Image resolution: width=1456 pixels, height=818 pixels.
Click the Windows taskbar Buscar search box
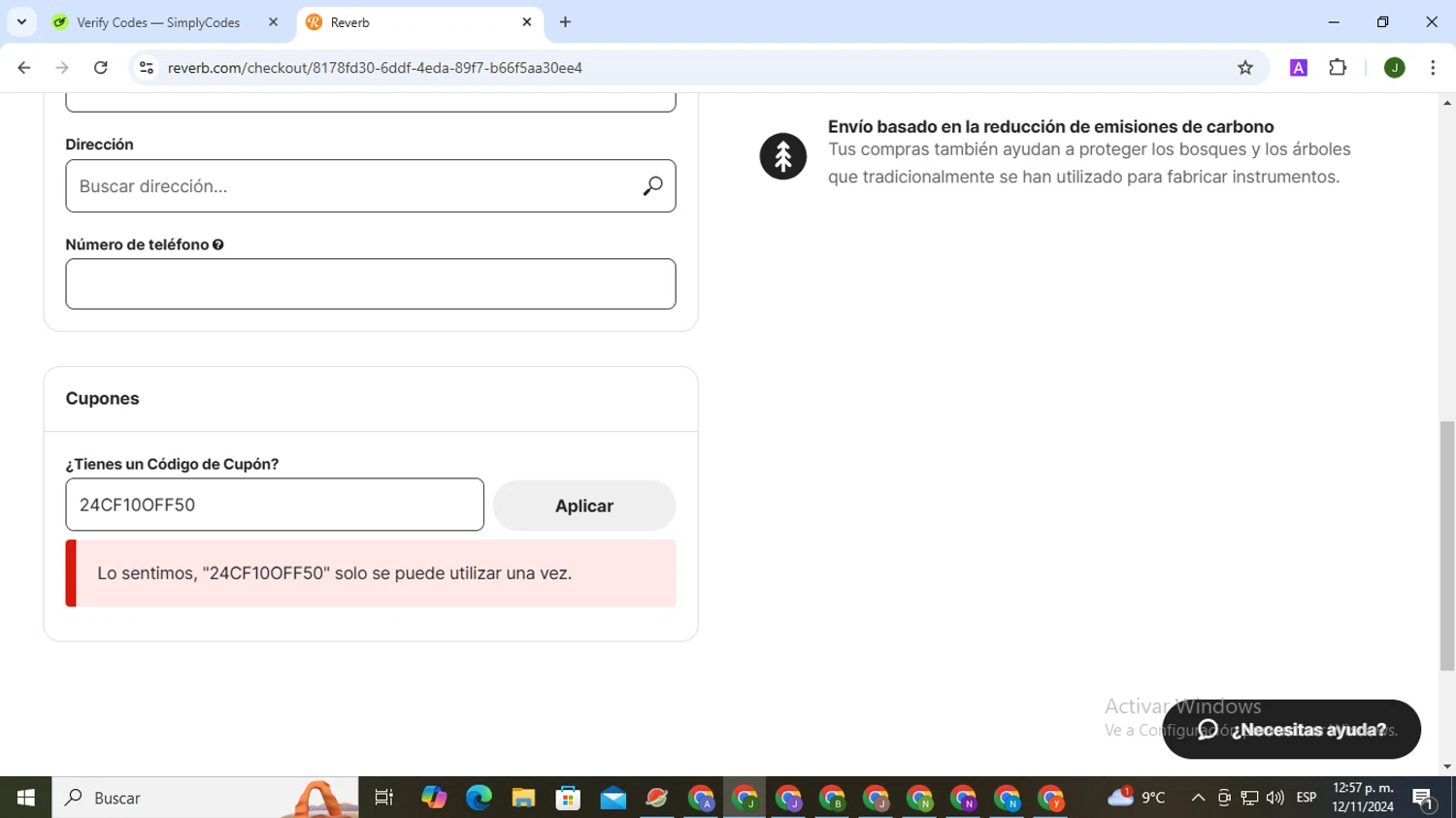click(x=205, y=798)
